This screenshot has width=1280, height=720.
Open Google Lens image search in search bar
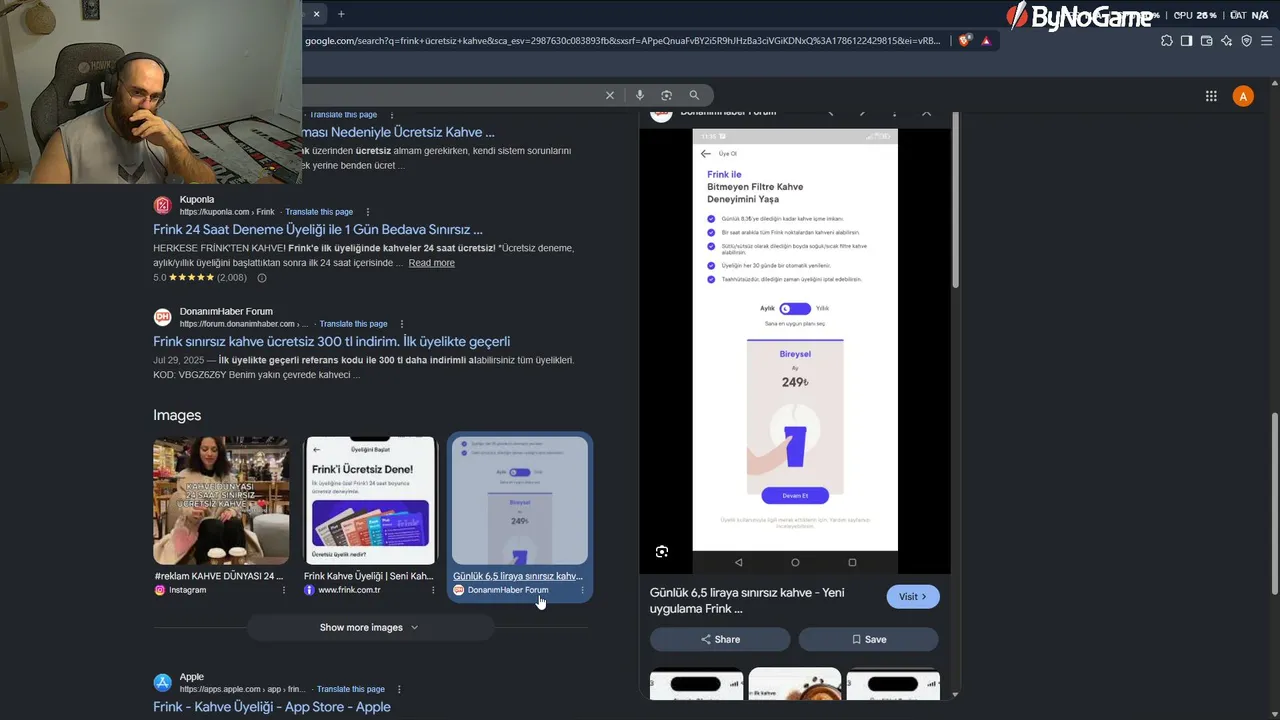click(x=667, y=95)
